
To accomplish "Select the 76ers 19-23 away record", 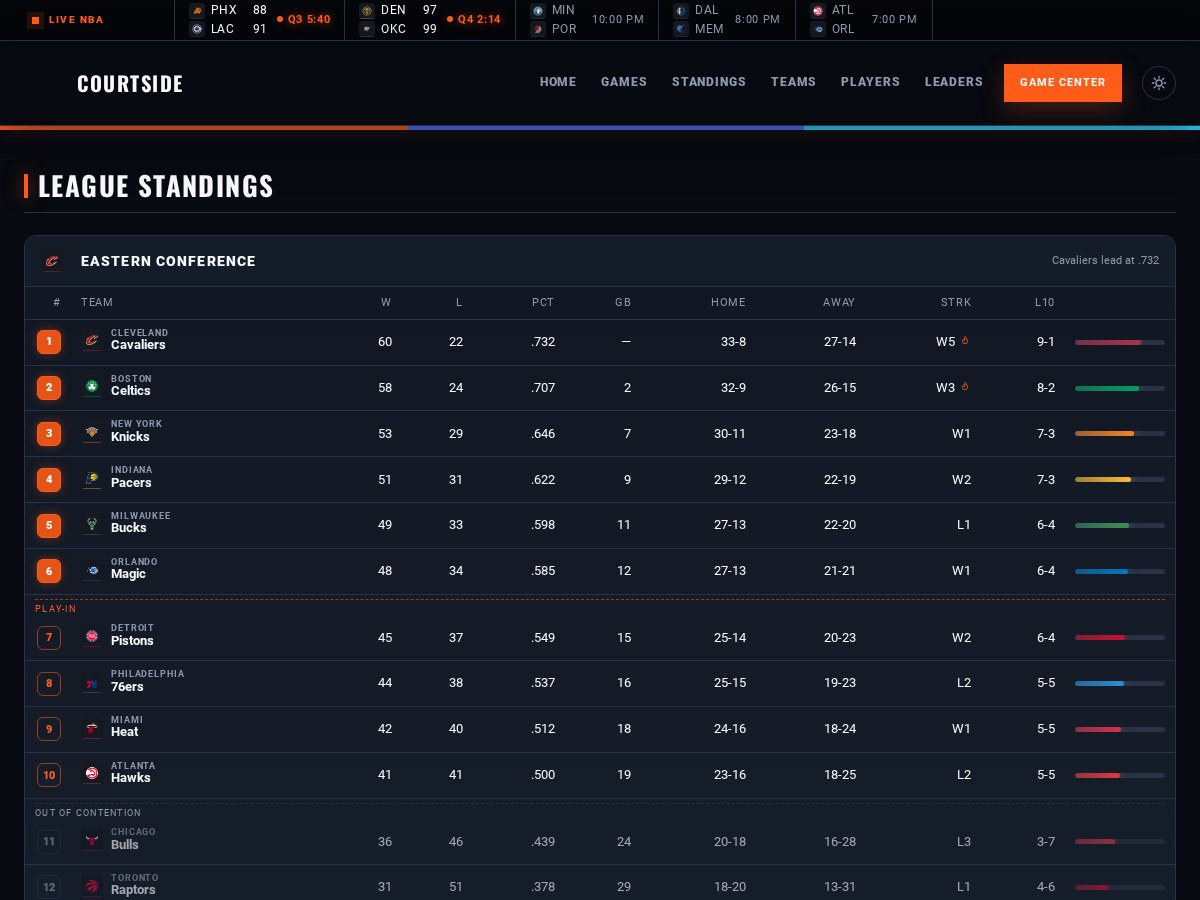I will [x=840, y=683].
